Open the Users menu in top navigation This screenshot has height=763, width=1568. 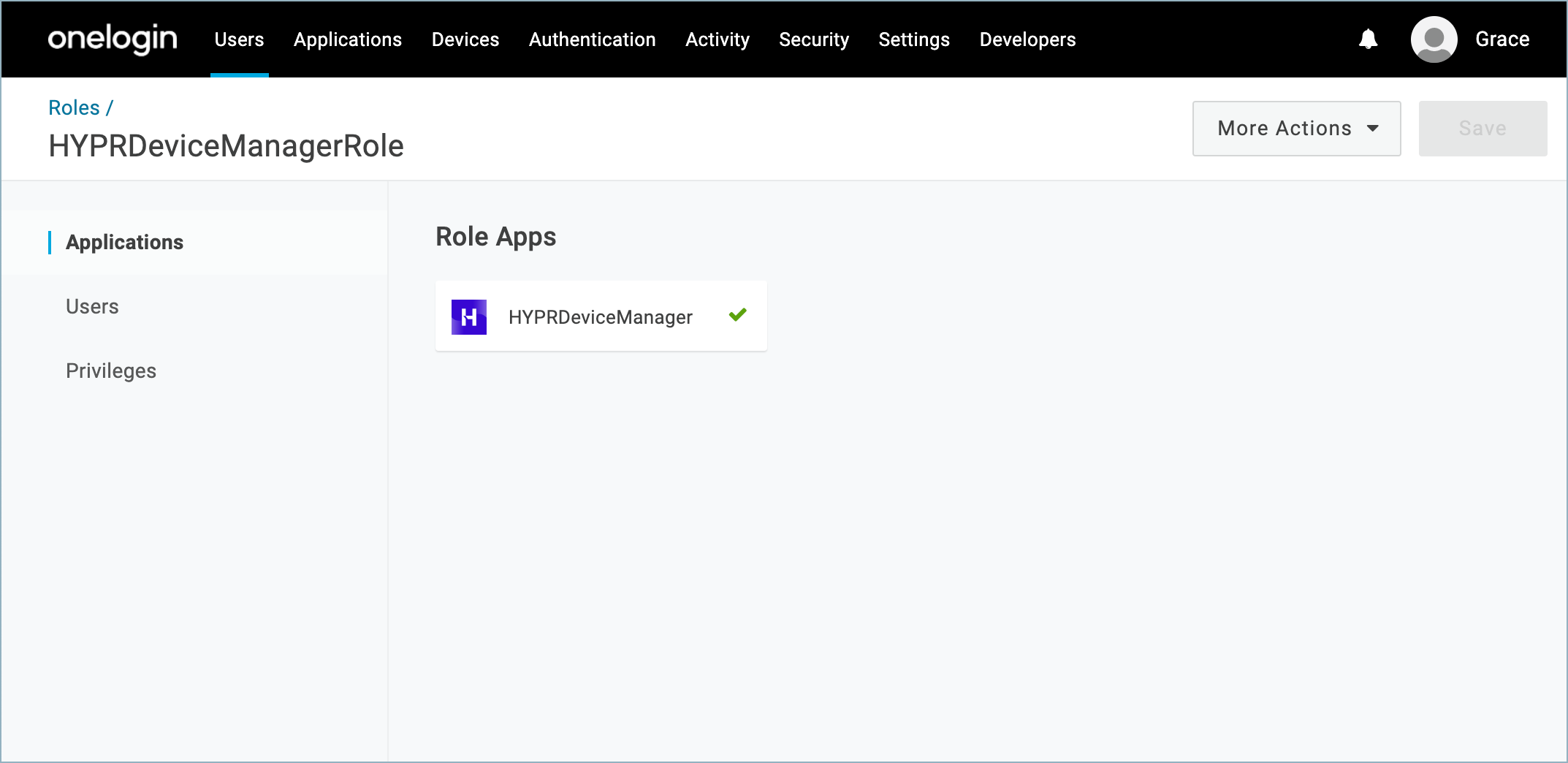239,39
